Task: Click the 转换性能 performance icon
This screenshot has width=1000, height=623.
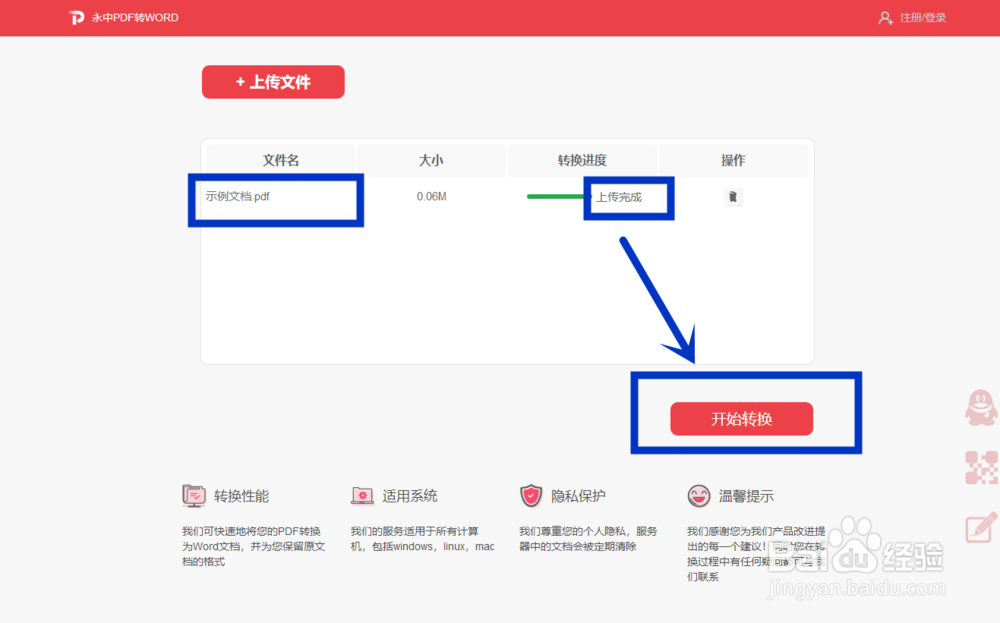Action: [195, 494]
